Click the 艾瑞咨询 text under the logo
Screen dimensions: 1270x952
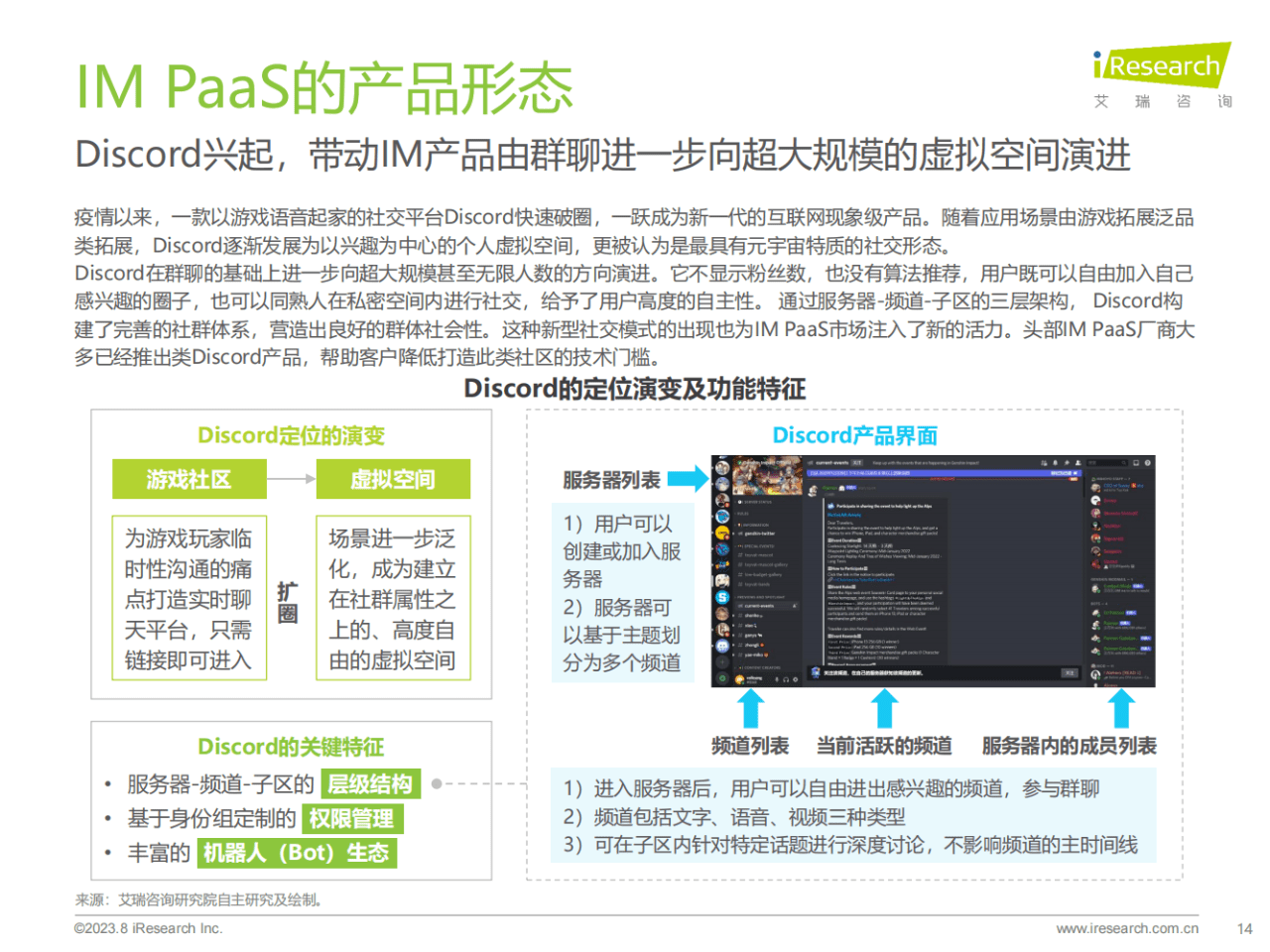[1163, 101]
